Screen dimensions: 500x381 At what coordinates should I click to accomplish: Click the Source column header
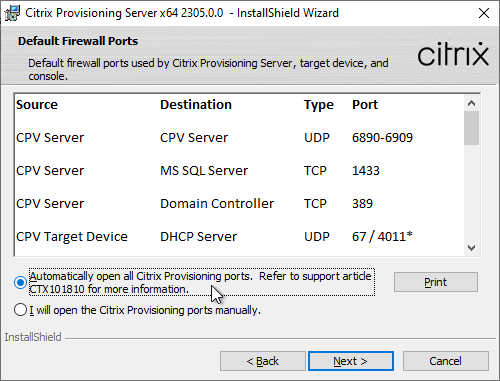37,105
